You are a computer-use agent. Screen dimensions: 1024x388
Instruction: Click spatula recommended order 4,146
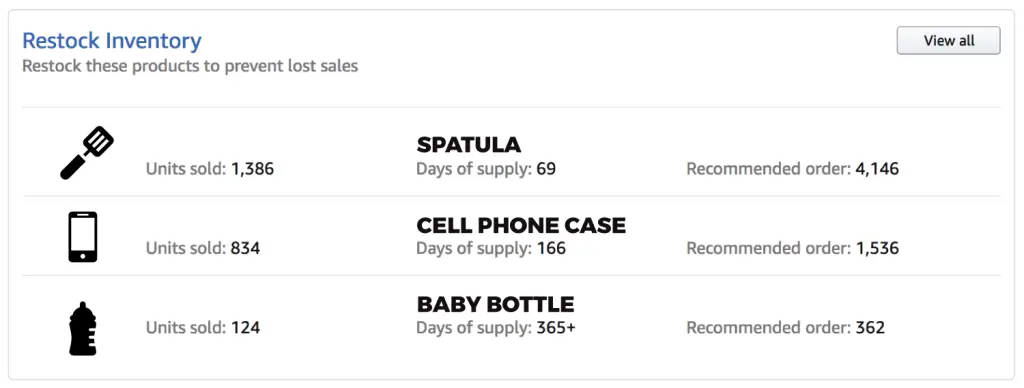(x=877, y=169)
